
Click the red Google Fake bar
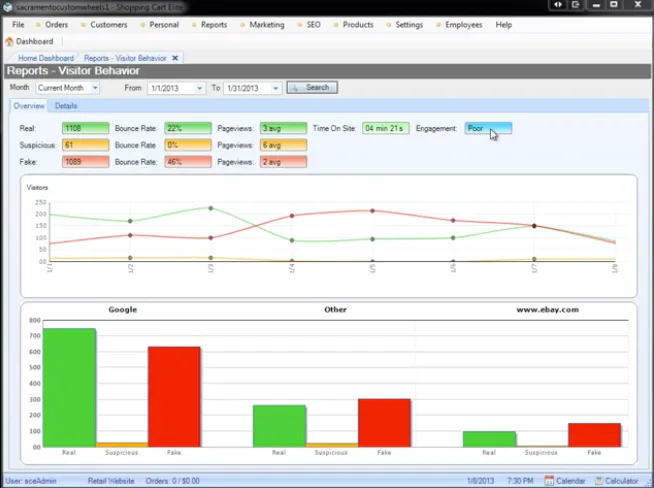pyautogui.click(x=174, y=397)
